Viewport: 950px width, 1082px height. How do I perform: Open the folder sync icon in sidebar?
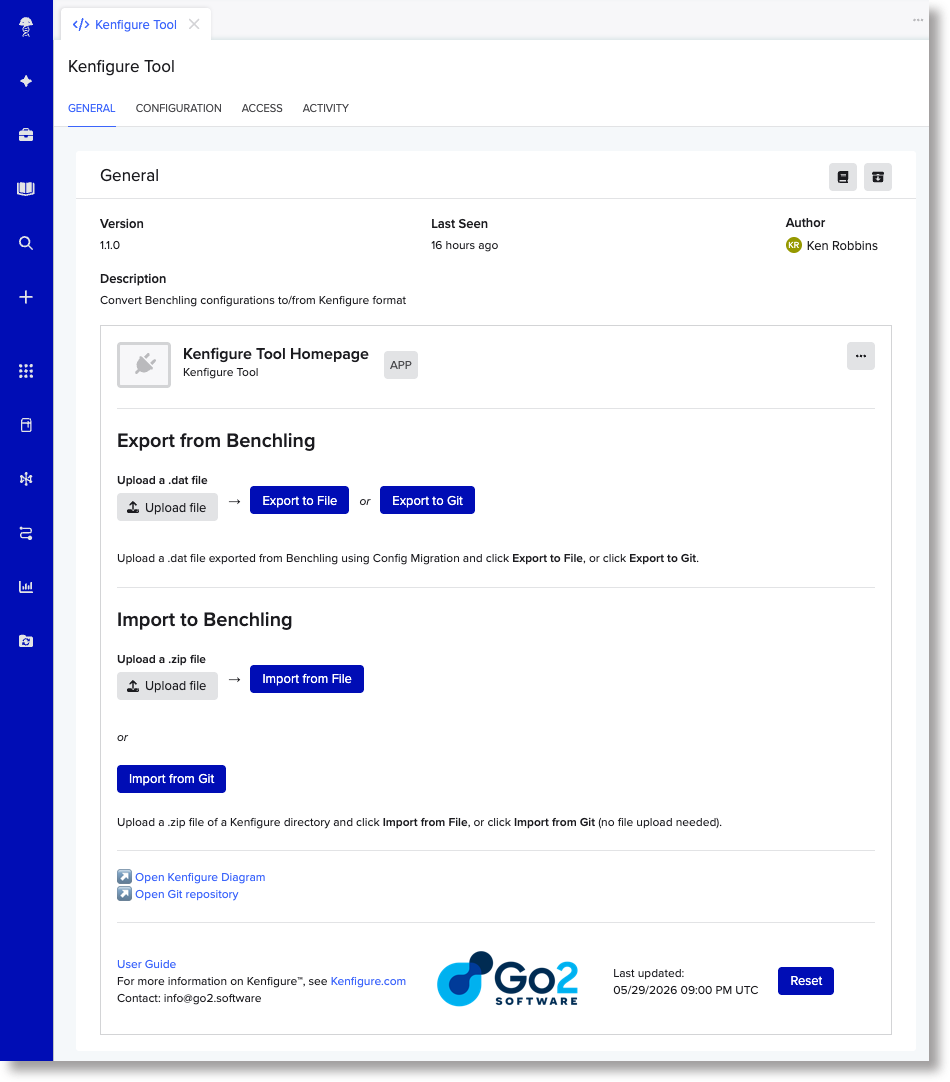tap(26, 641)
